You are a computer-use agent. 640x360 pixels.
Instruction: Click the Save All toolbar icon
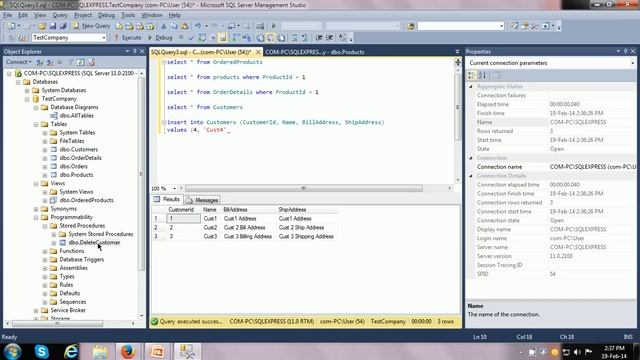pyautogui.click(x=62, y=26)
